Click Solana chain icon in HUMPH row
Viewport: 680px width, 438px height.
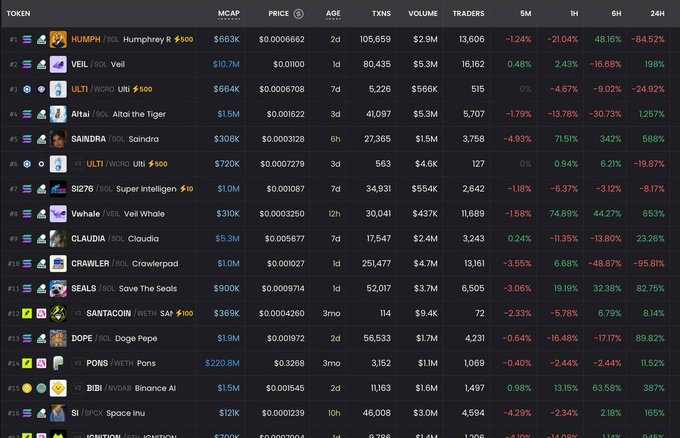[27, 39]
